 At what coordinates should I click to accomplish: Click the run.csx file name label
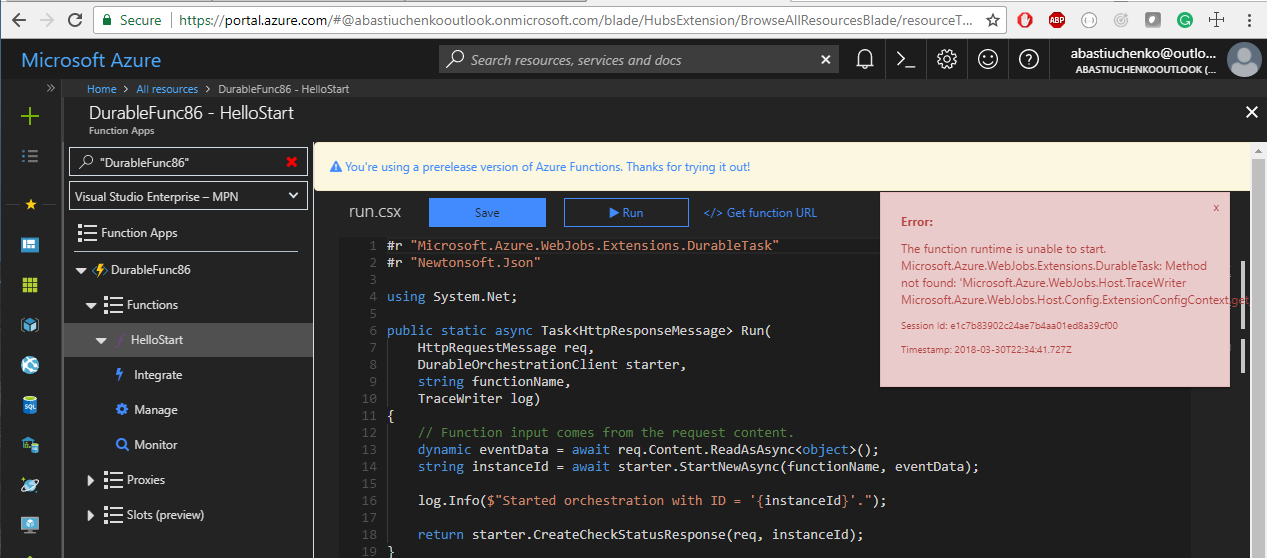[374, 212]
